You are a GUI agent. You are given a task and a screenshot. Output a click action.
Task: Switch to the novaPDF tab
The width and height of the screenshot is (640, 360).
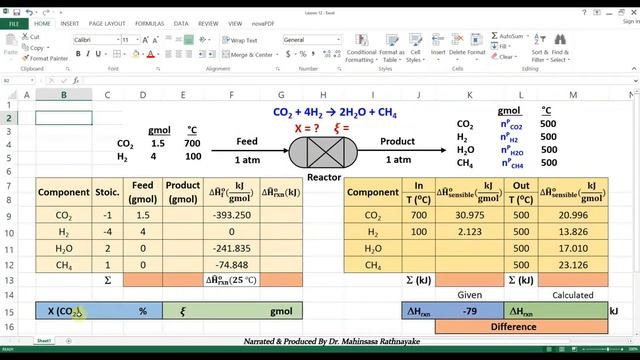[263, 24]
